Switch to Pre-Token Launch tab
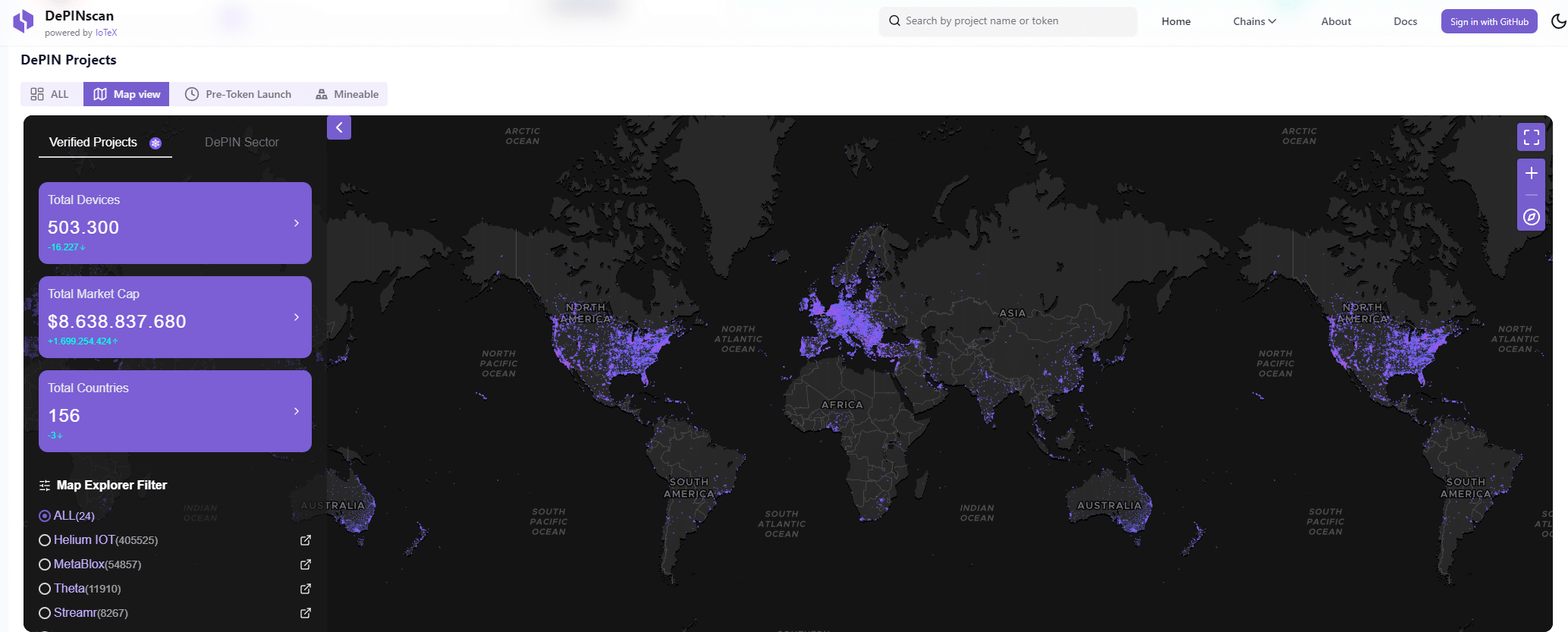 pyautogui.click(x=238, y=94)
